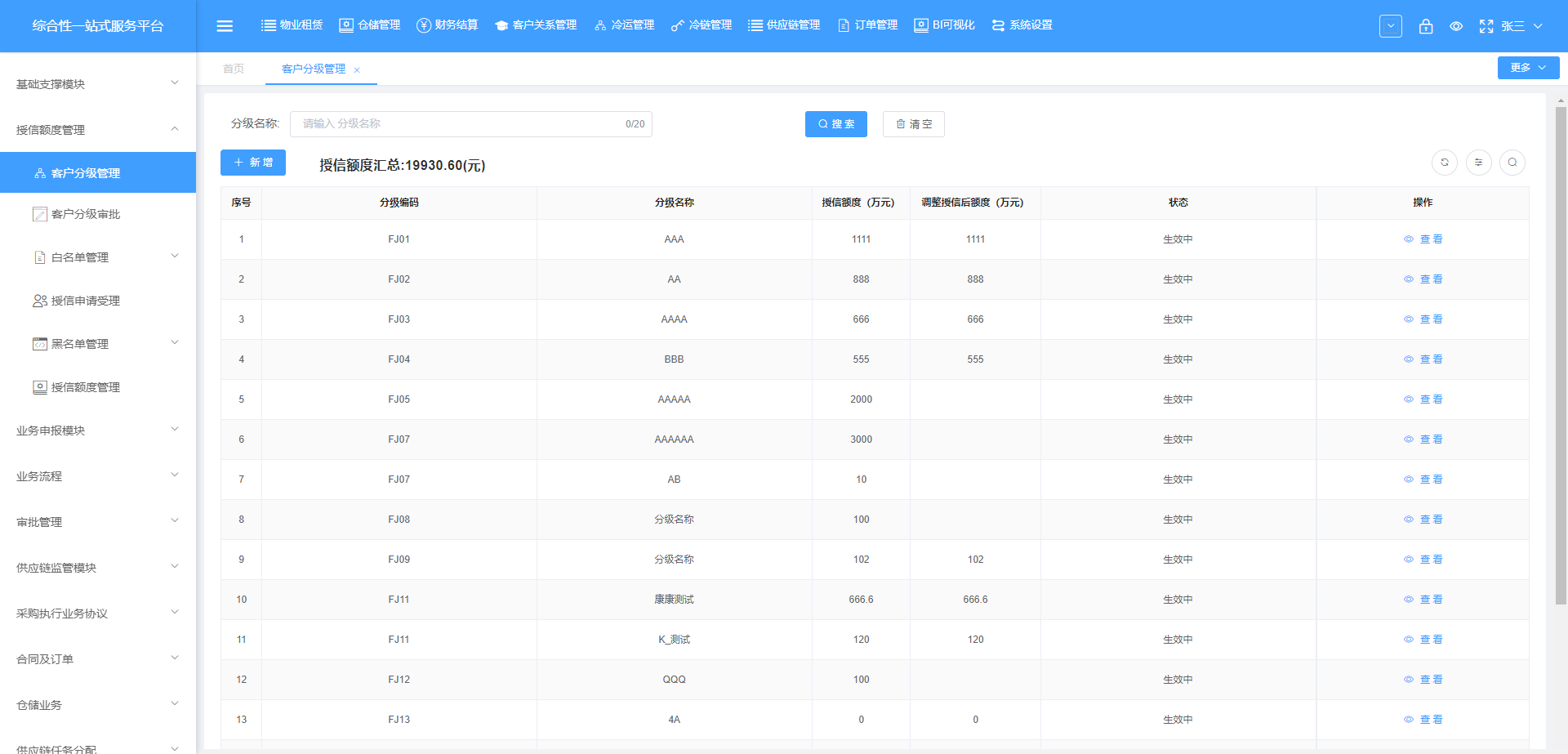The image size is (1568, 754).
Task: Open 冷链管理 top menu
Action: pyautogui.click(x=702, y=25)
